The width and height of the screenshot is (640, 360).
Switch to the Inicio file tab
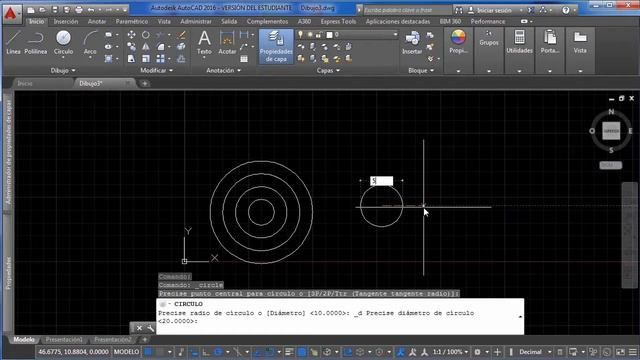24,83
